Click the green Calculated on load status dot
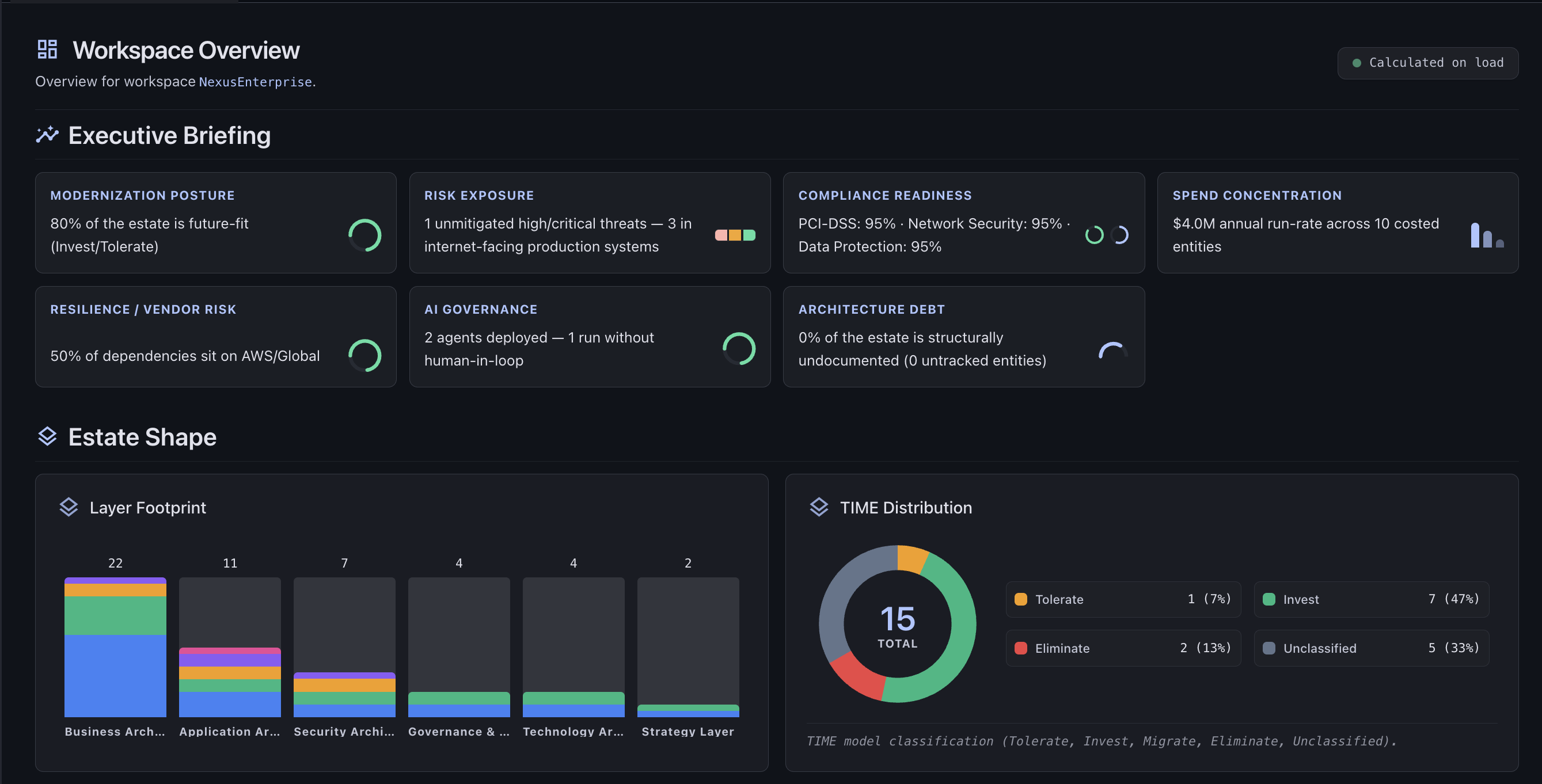 pos(1357,63)
